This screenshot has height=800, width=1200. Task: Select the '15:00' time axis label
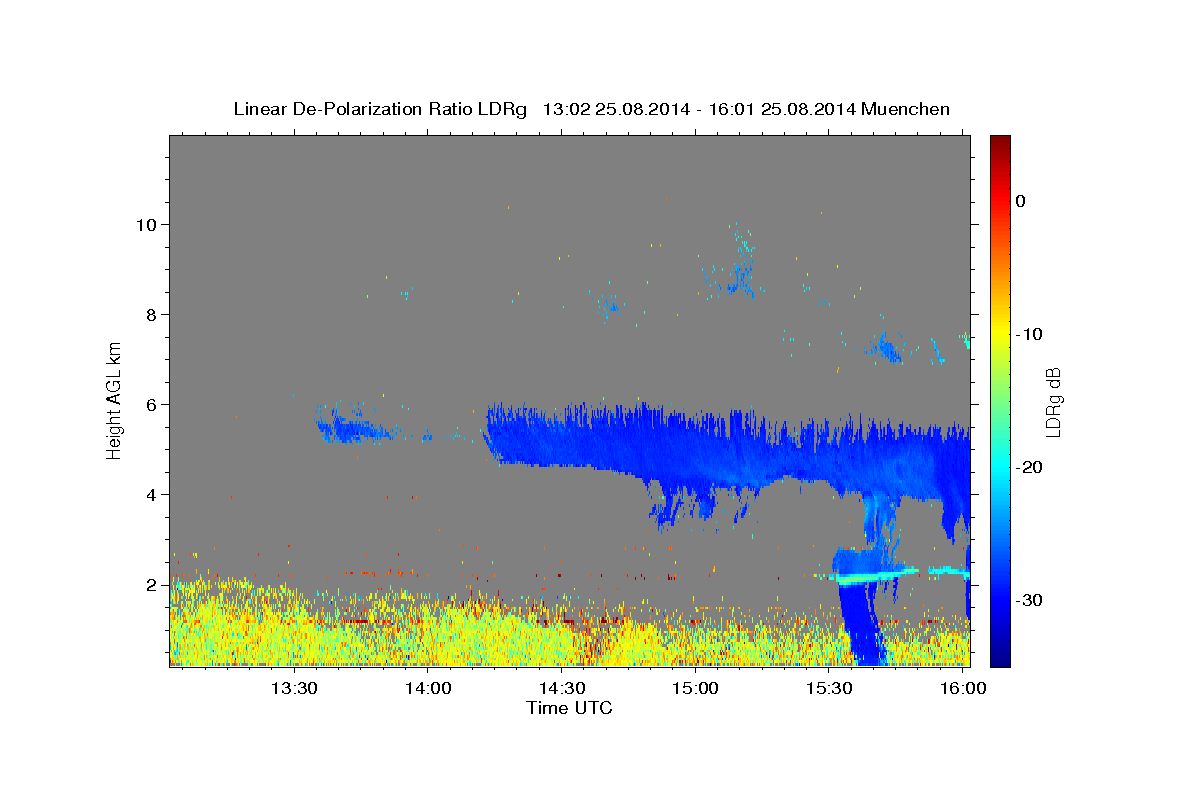pos(696,689)
